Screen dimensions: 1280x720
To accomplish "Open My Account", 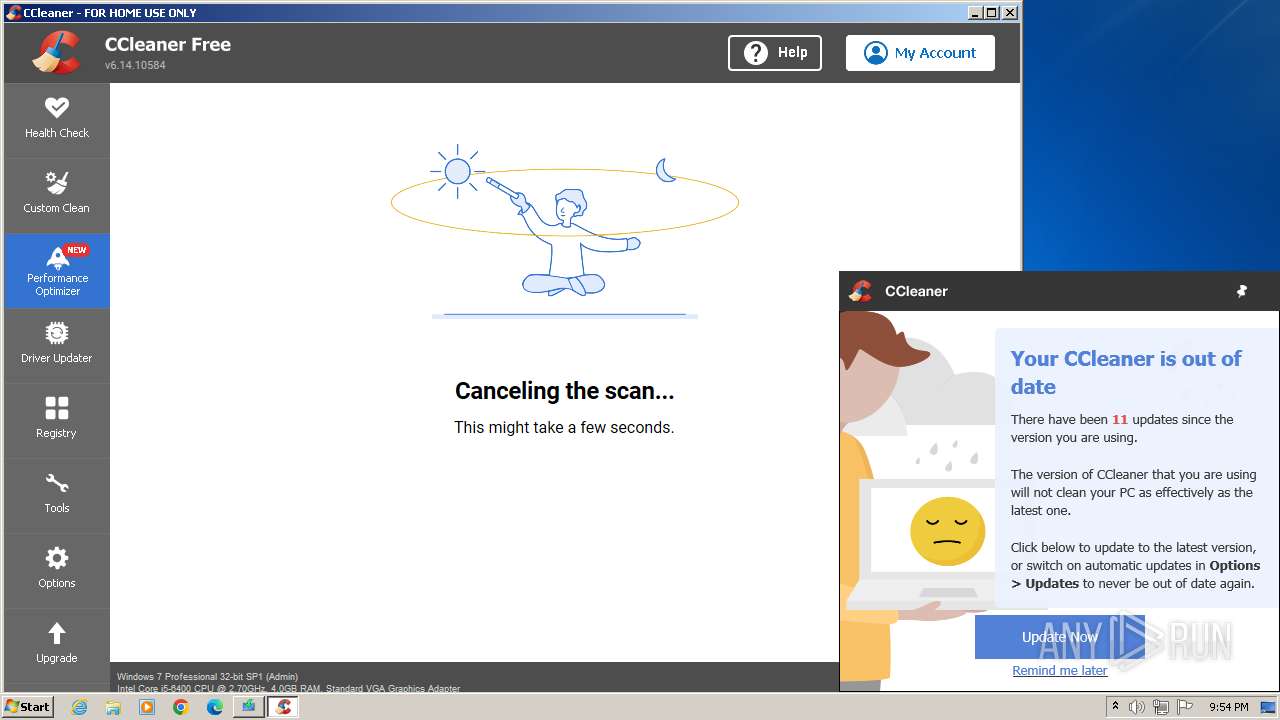I will 920,53.
